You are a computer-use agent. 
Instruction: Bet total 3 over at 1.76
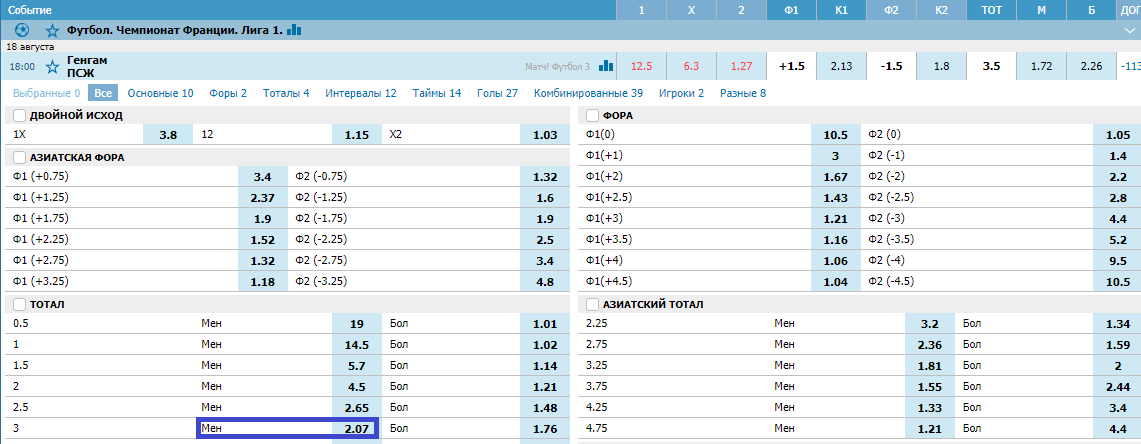[545, 429]
